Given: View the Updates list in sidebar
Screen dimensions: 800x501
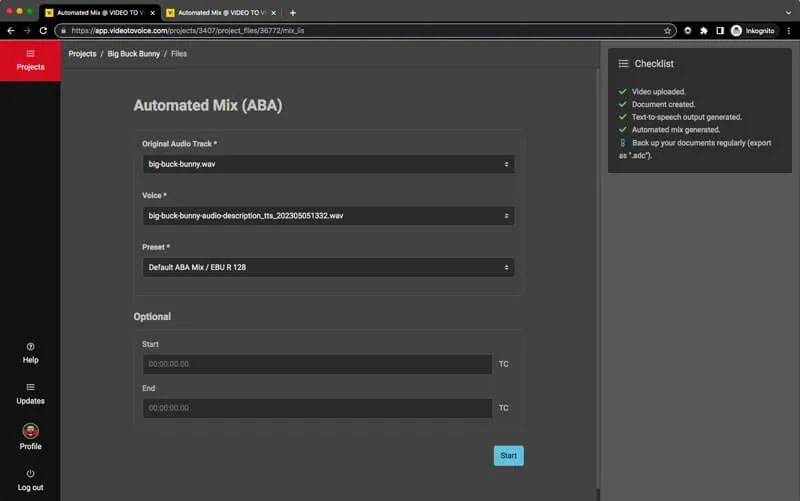Looking at the screenshot, I should (x=30, y=393).
